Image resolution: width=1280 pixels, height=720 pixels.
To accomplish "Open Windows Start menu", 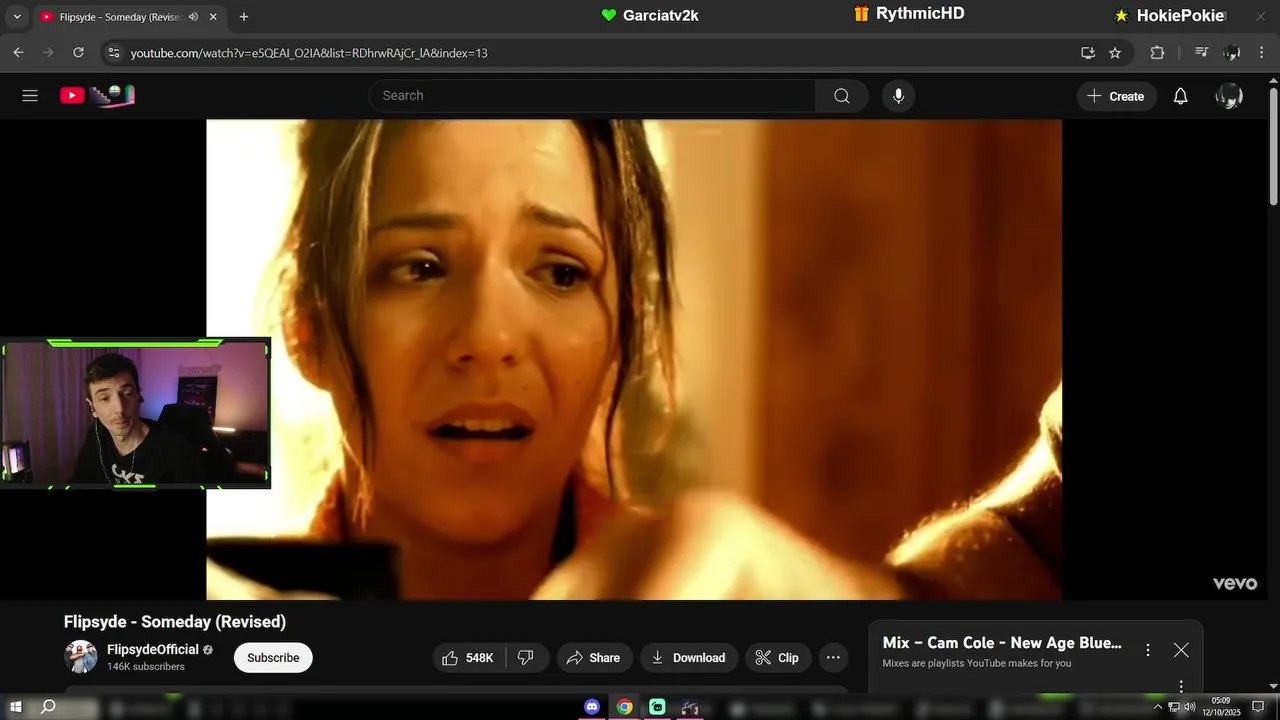I will click(x=16, y=707).
